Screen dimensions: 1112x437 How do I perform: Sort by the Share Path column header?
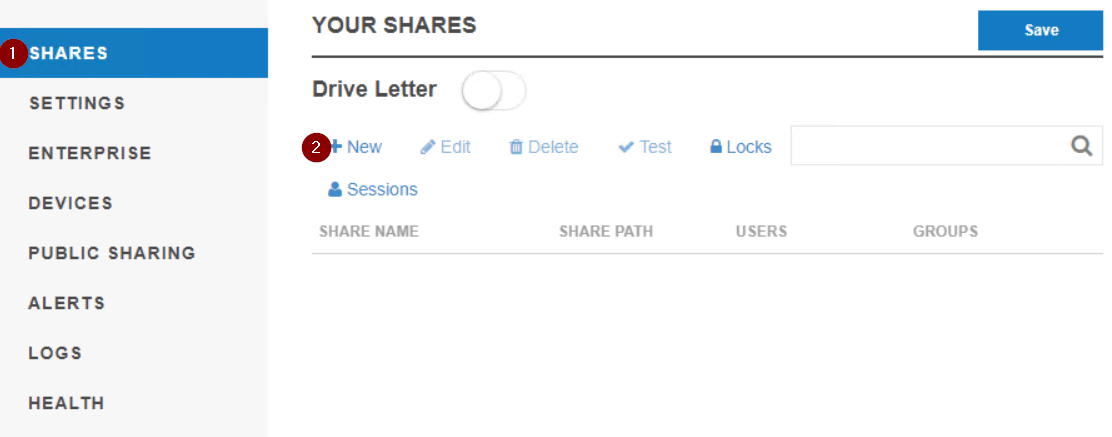click(606, 231)
